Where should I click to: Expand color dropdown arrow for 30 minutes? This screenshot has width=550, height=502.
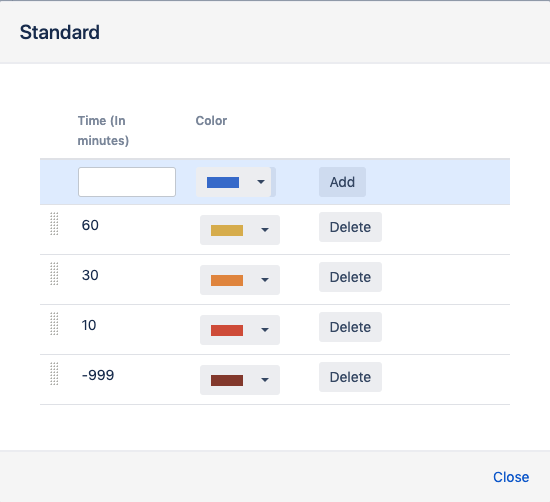tap(265, 280)
